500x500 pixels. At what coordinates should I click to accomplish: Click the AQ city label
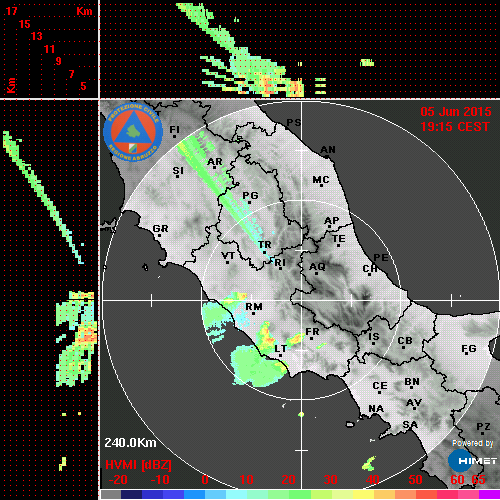click(x=317, y=267)
